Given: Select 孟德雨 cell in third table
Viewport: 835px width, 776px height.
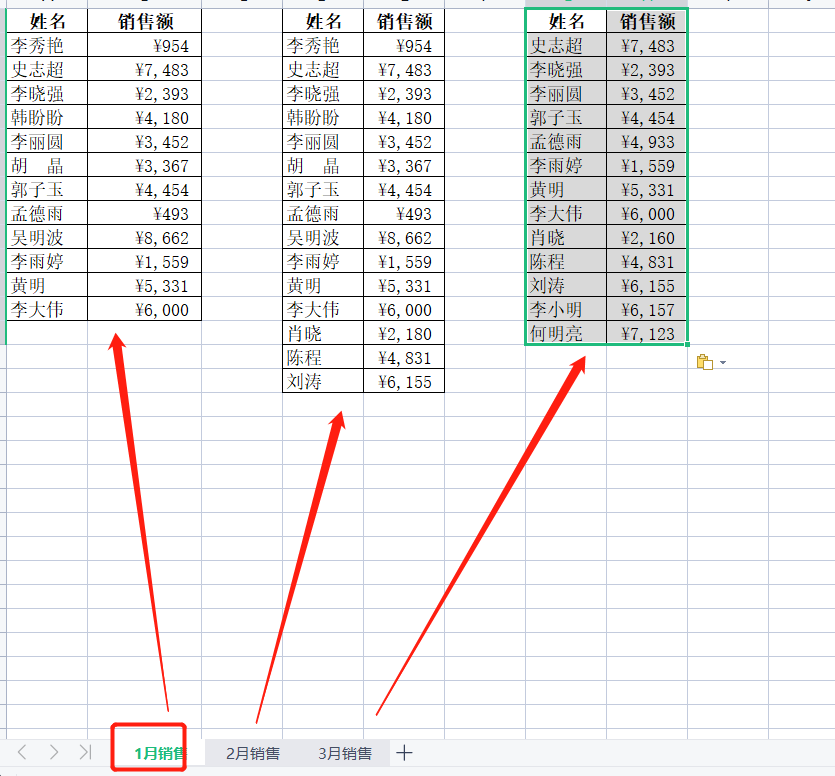Looking at the screenshot, I should (x=566, y=141).
